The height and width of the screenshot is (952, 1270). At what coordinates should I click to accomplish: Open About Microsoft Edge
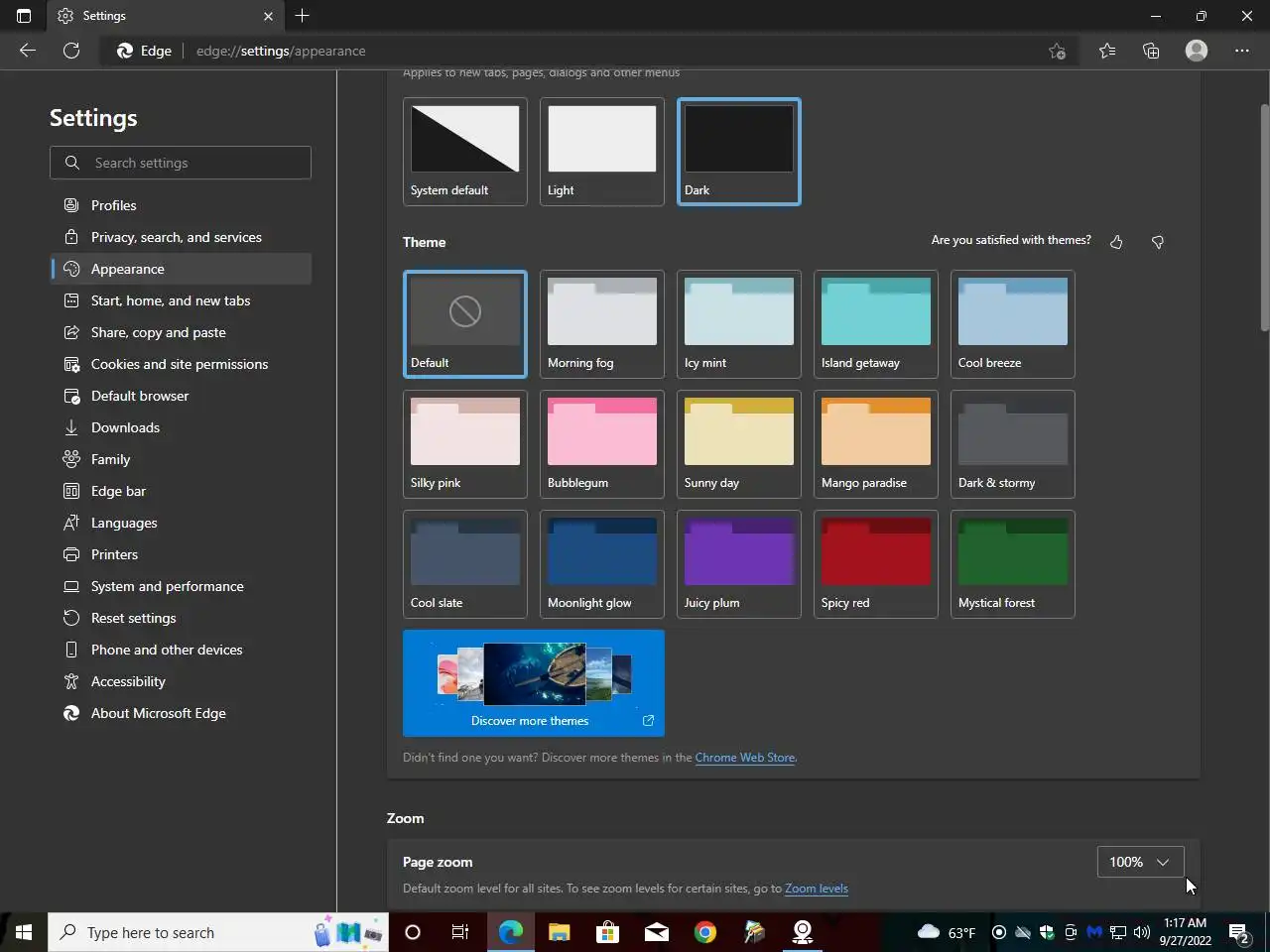181,713
